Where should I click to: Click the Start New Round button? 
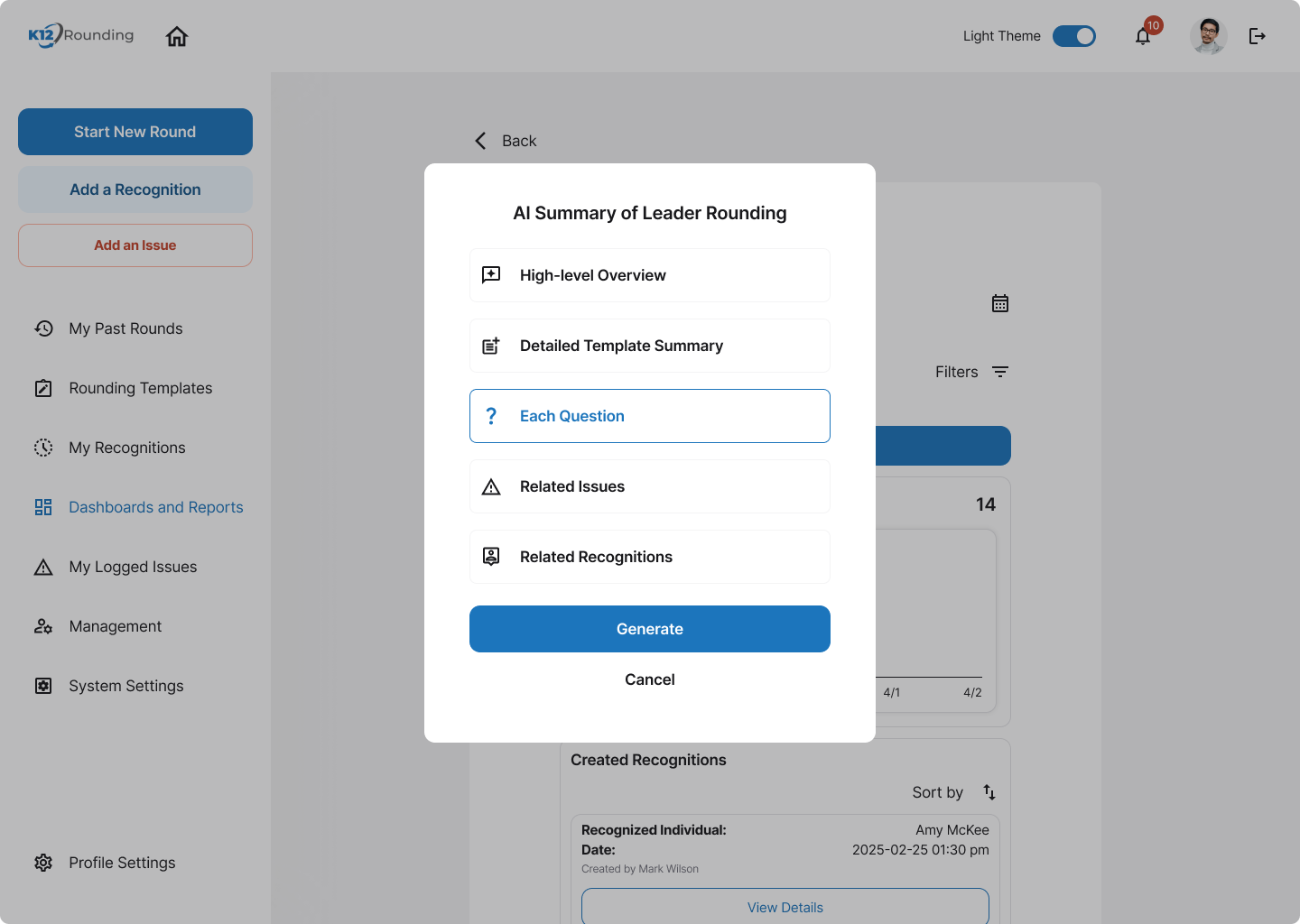135,132
